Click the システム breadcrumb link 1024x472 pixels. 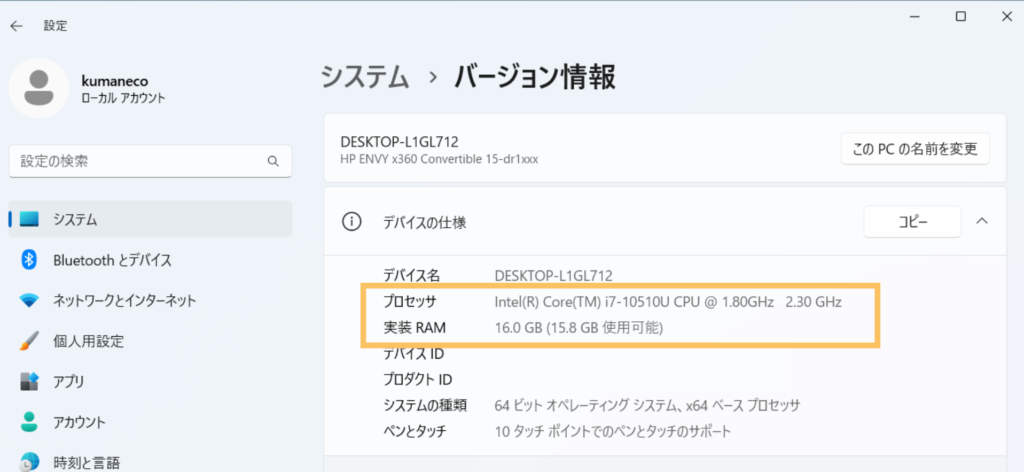point(365,77)
